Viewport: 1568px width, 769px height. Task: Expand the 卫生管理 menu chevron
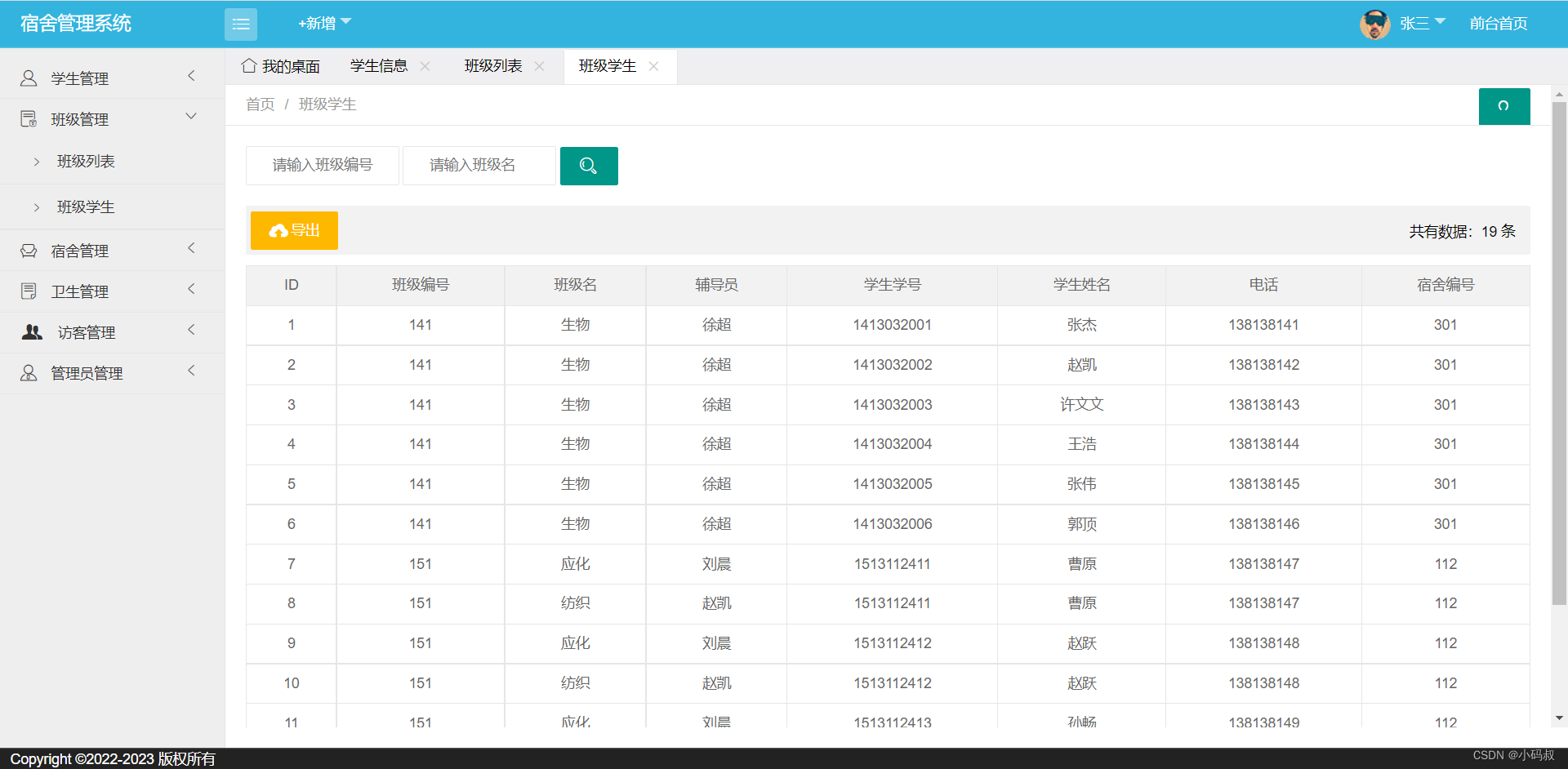point(192,289)
